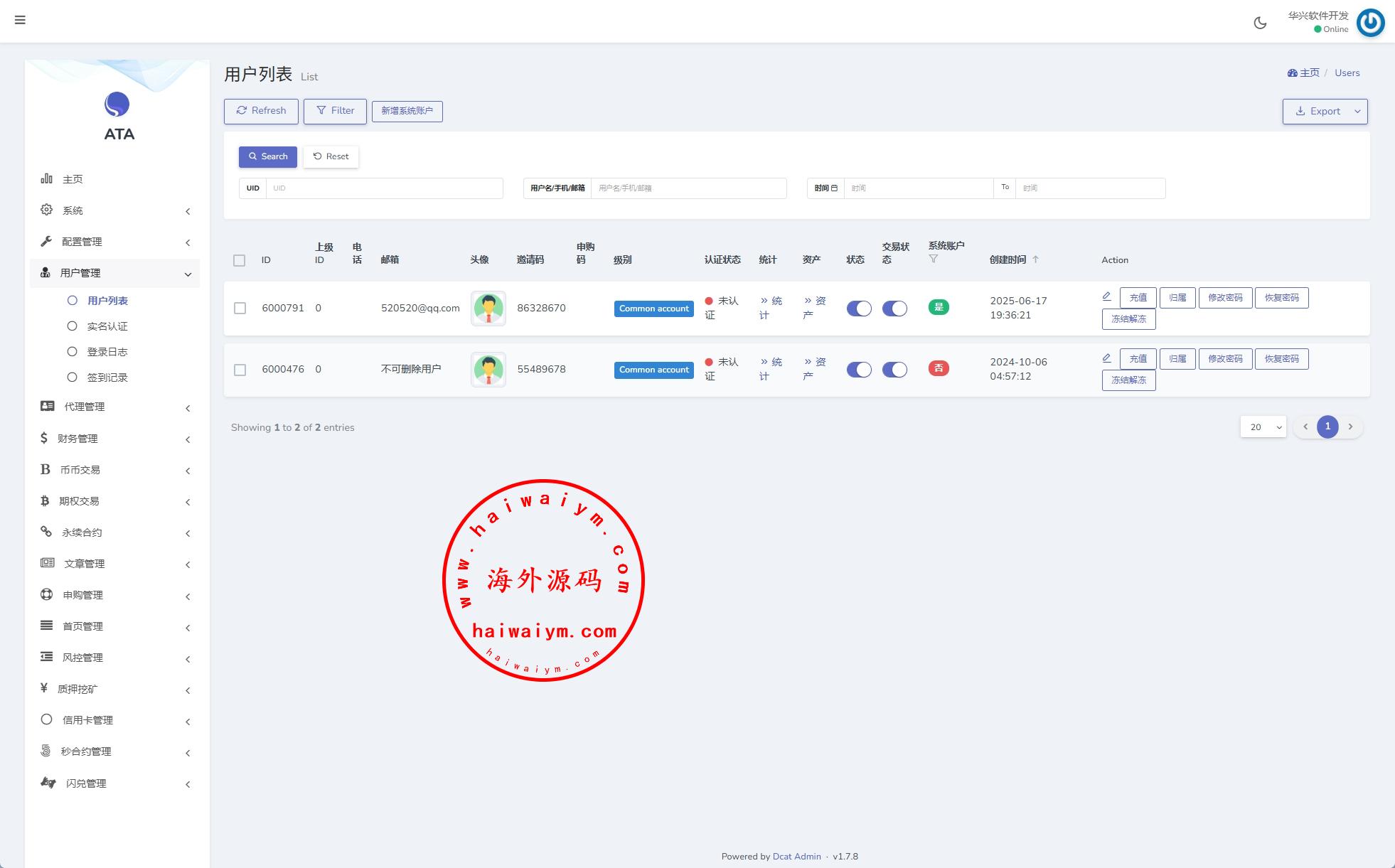Click the hamburger menu icon
This screenshot has height=868, width=1395.
coord(20,20)
